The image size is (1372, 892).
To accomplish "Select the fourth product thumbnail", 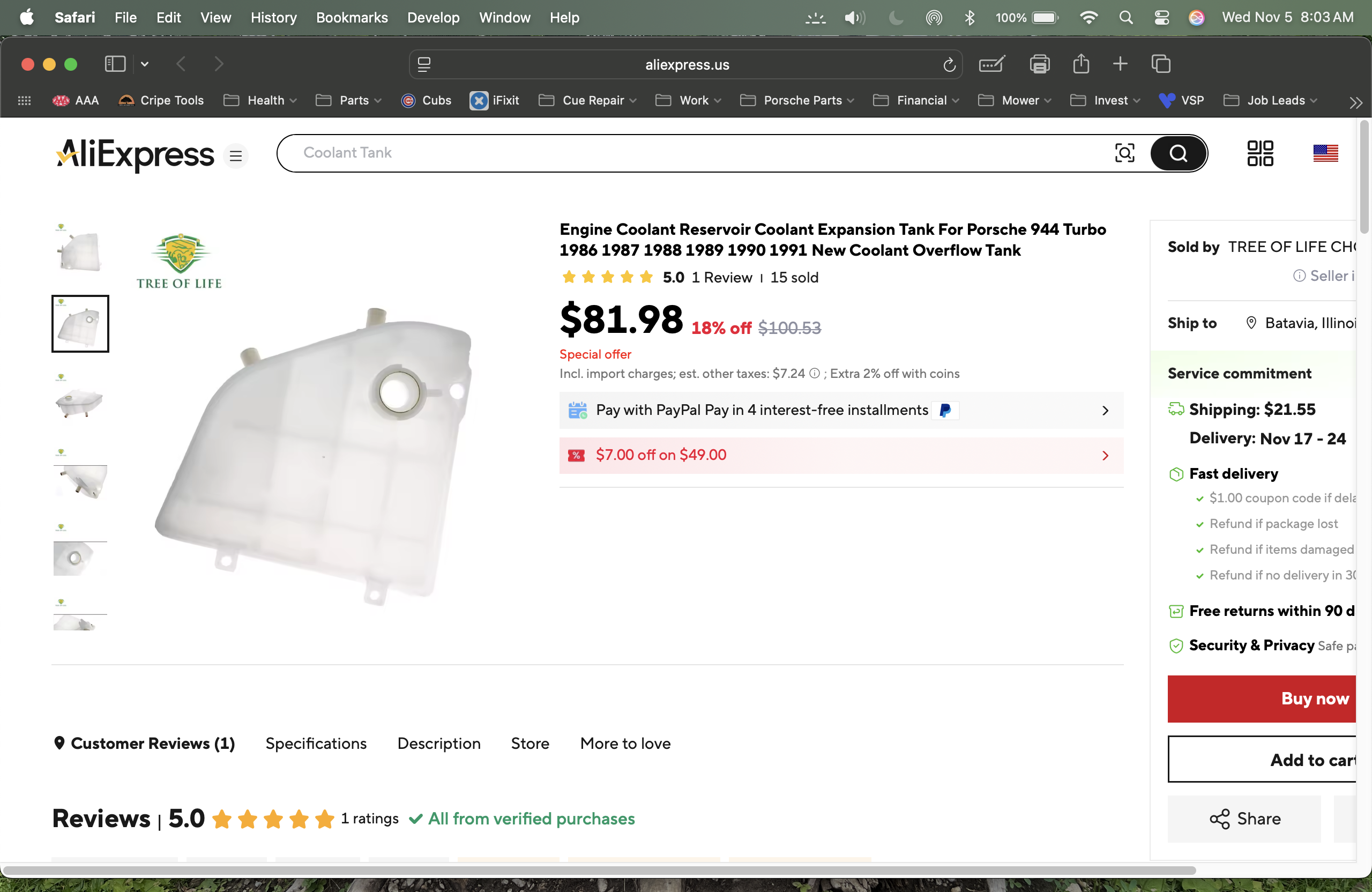I will tap(80, 474).
